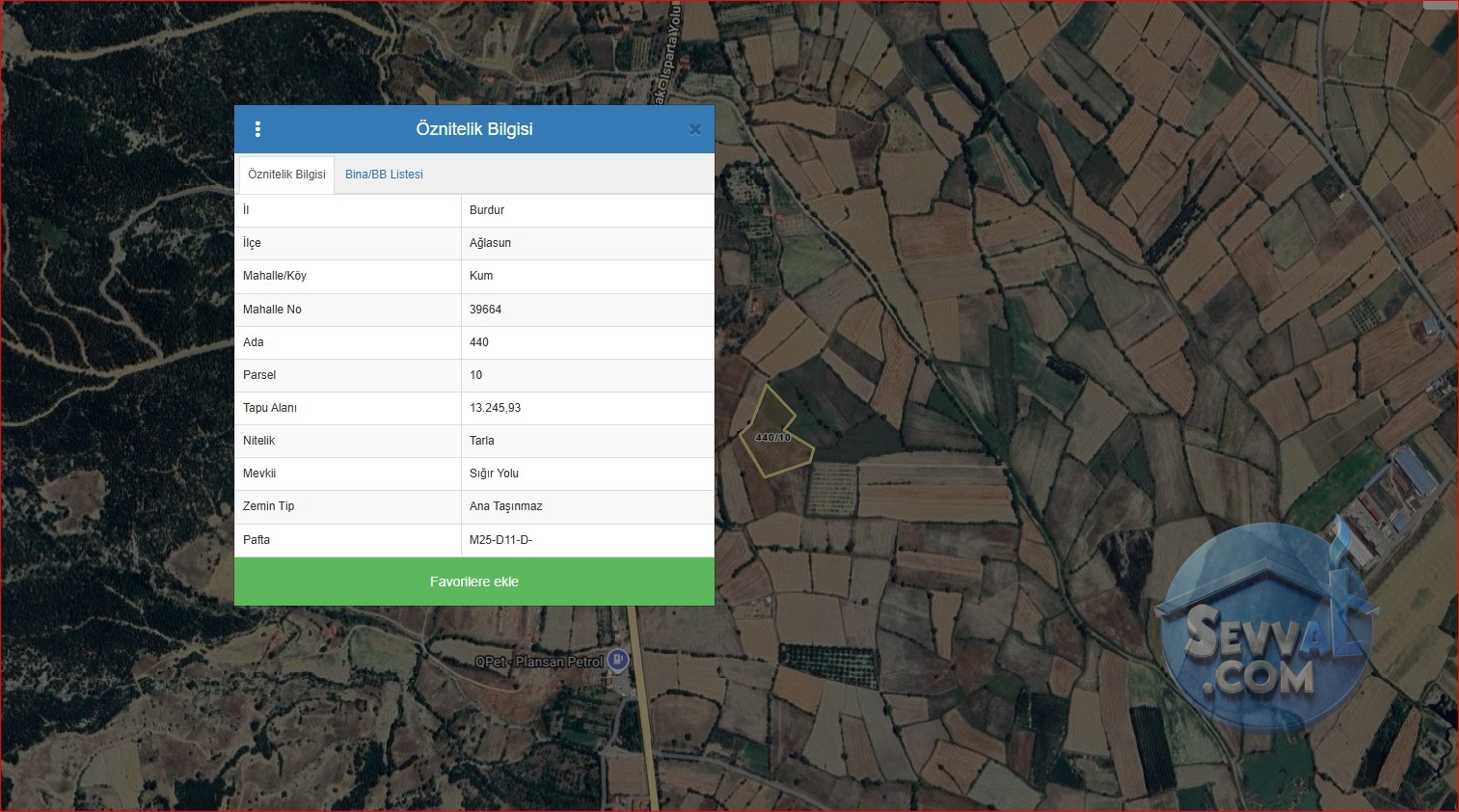Click the Ağlasun value in İlçe row

(x=490, y=243)
